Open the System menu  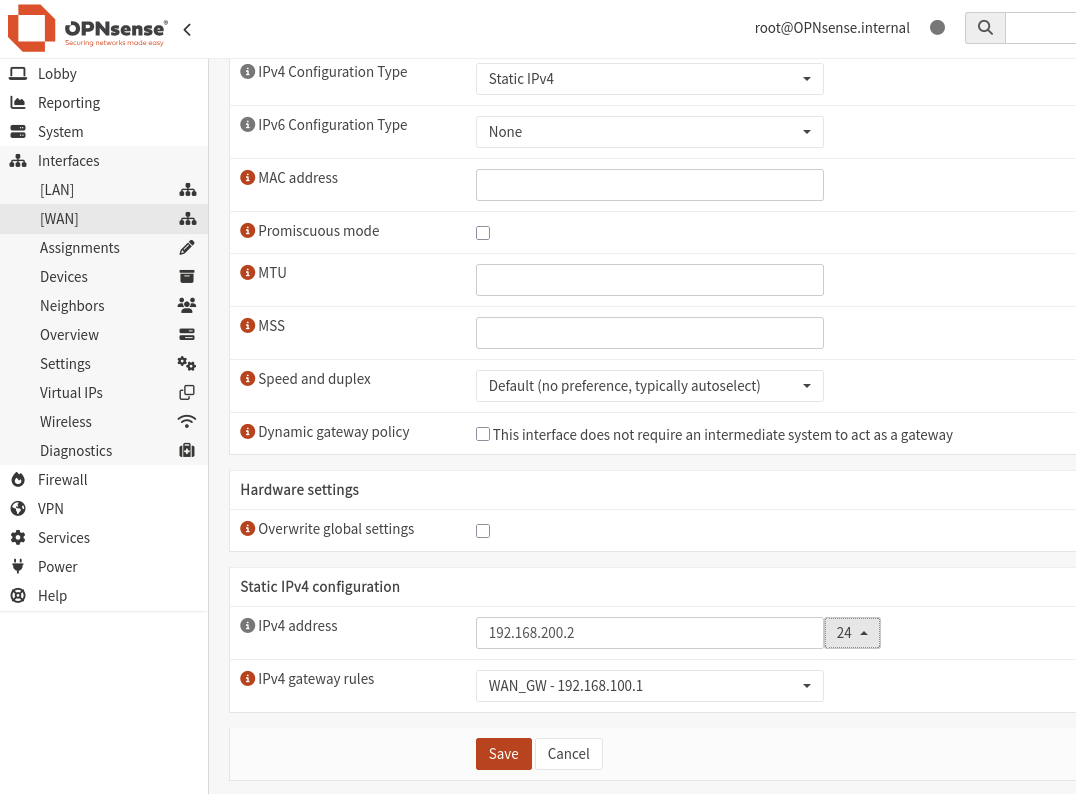point(60,132)
